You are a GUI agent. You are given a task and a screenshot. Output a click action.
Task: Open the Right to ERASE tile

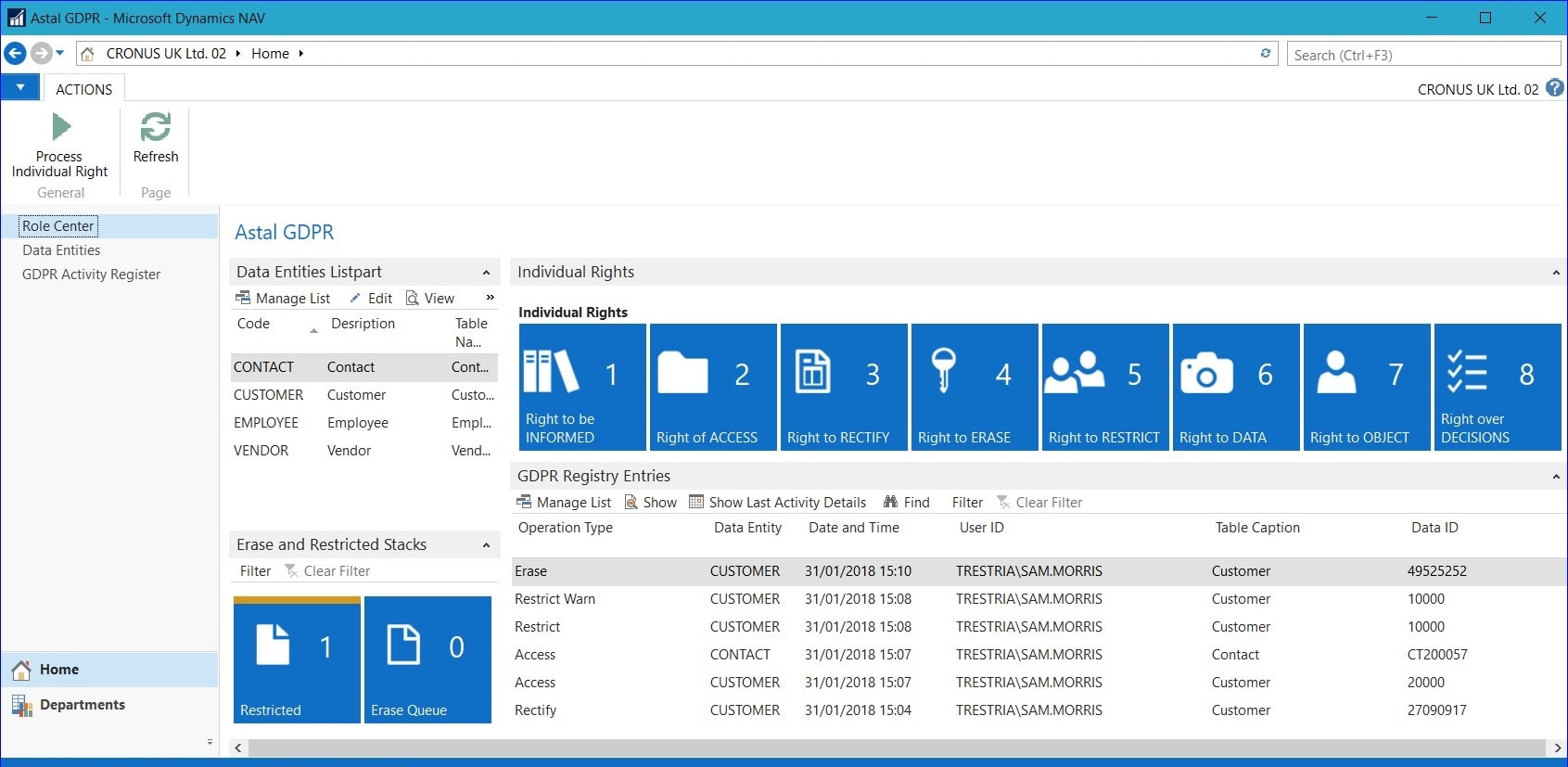click(x=975, y=387)
